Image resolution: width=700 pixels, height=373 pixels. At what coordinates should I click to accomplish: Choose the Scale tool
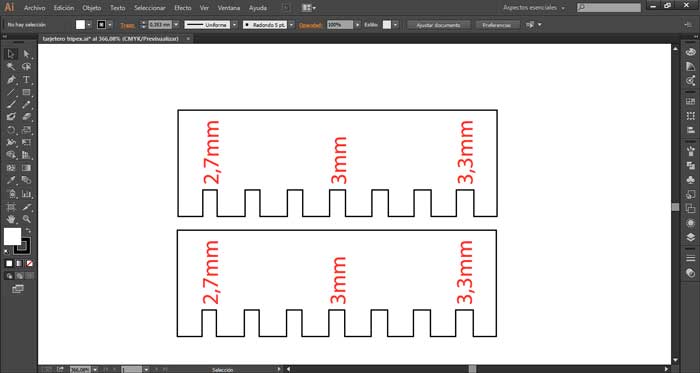(x=26, y=130)
